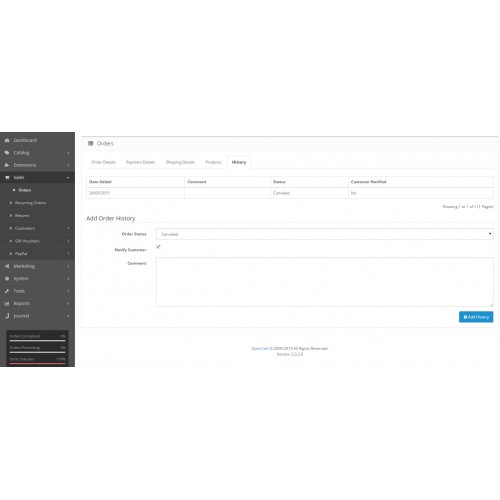The height and width of the screenshot is (500, 500).
Task: Click the Marketing share icon
Action: 7,266
